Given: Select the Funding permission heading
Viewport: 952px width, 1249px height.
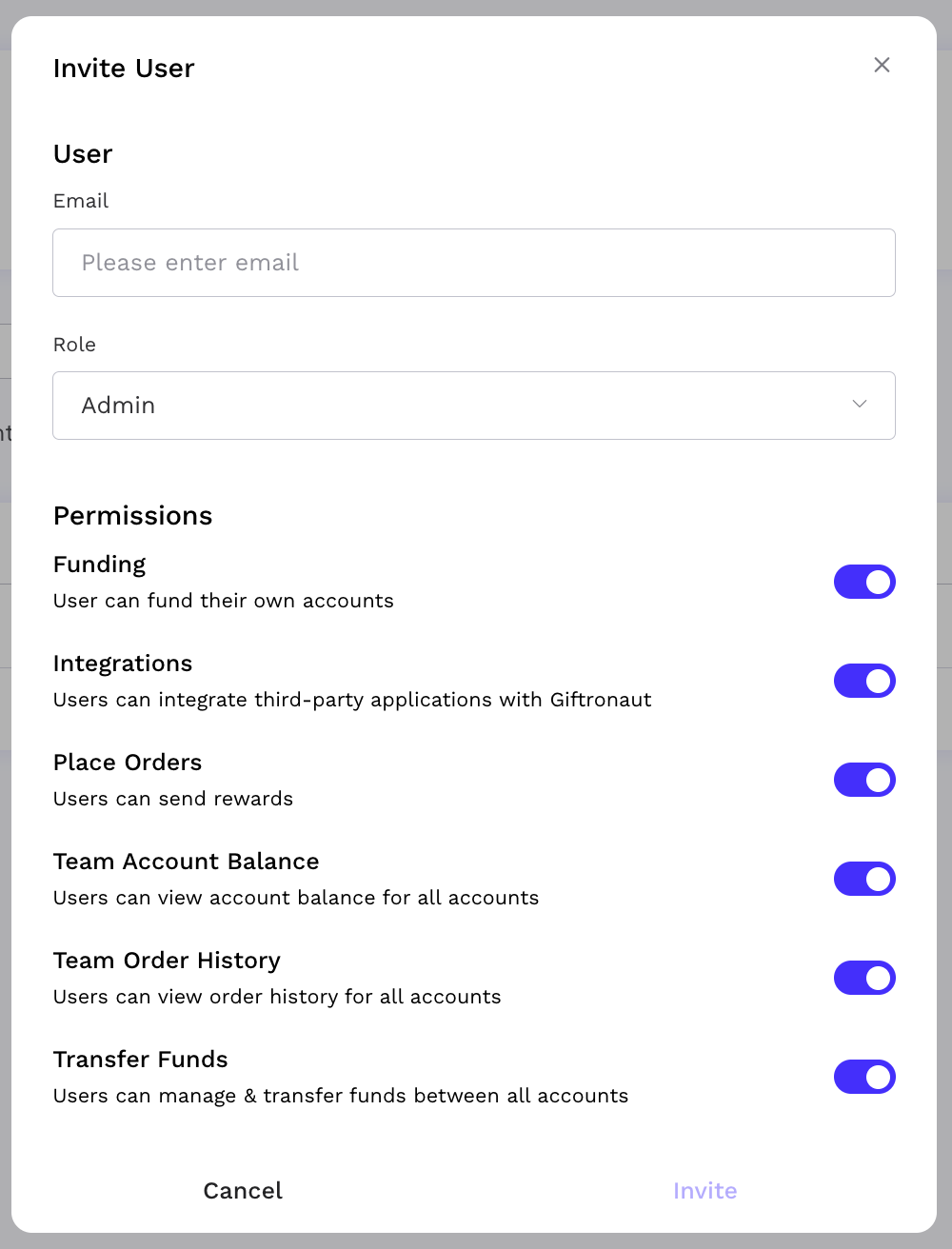Looking at the screenshot, I should click(100, 565).
